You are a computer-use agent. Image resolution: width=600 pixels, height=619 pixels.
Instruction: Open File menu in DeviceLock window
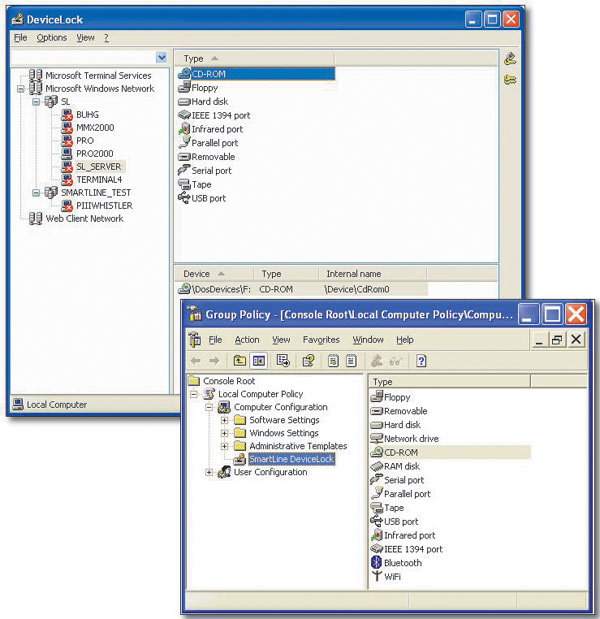(21, 38)
